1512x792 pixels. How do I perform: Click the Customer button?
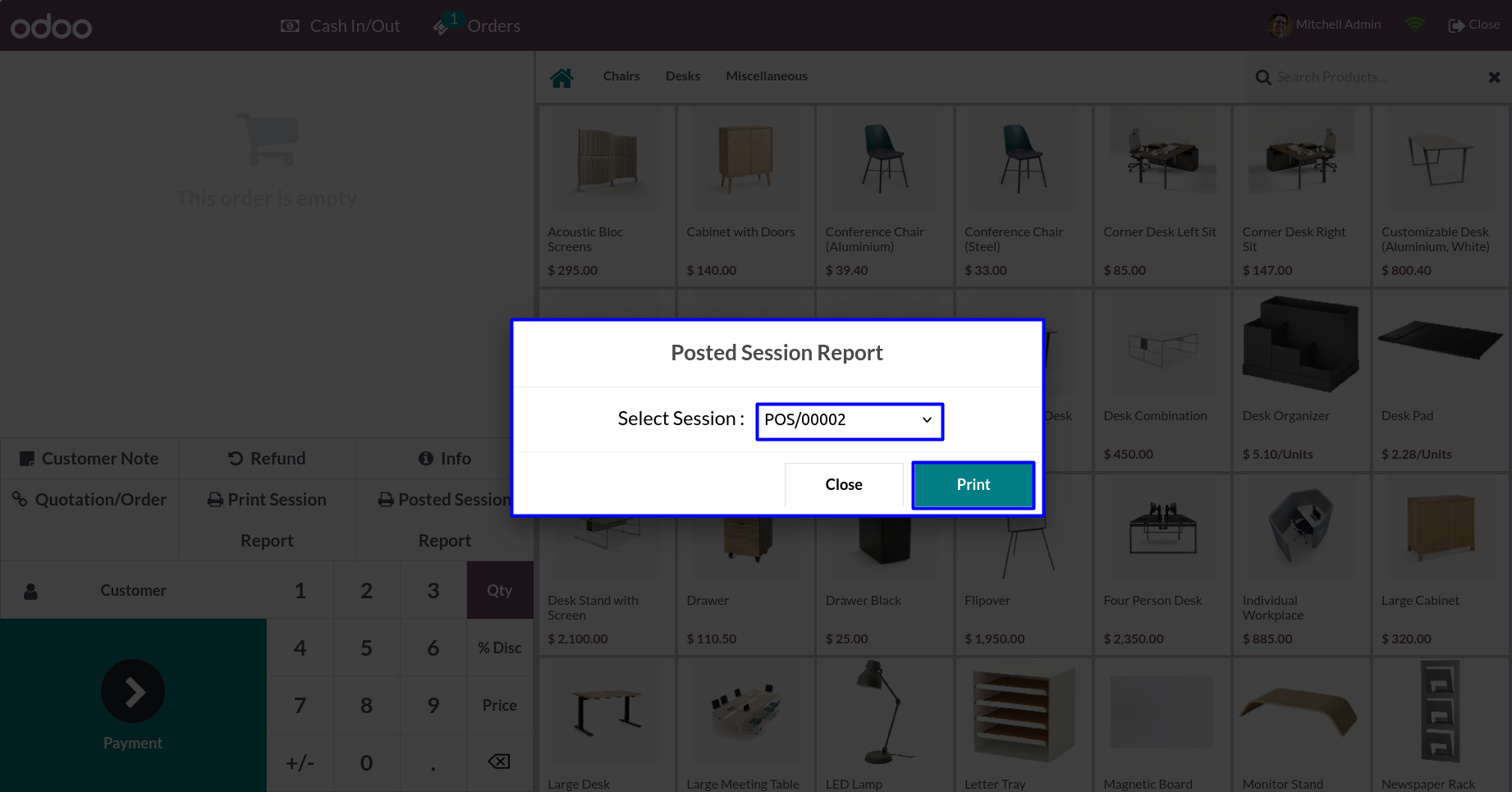[134, 590]
